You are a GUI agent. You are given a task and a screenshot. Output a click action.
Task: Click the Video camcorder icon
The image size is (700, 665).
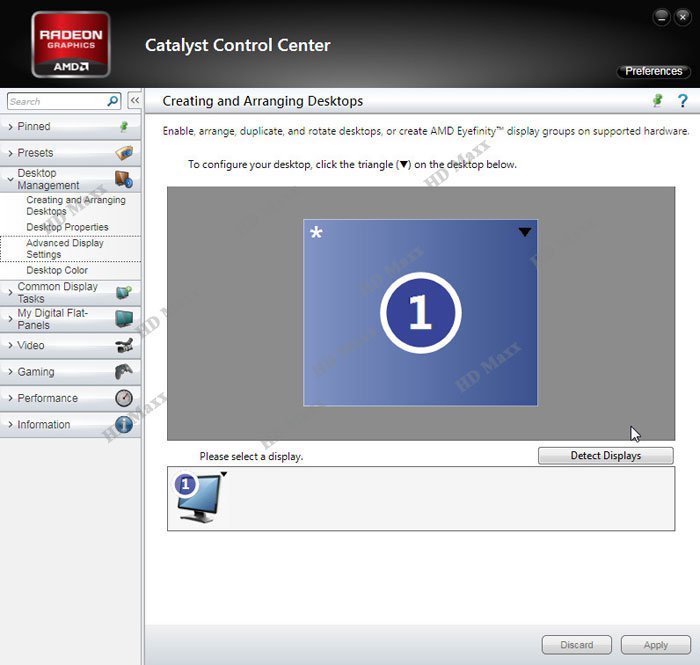[x=124, y=345]
